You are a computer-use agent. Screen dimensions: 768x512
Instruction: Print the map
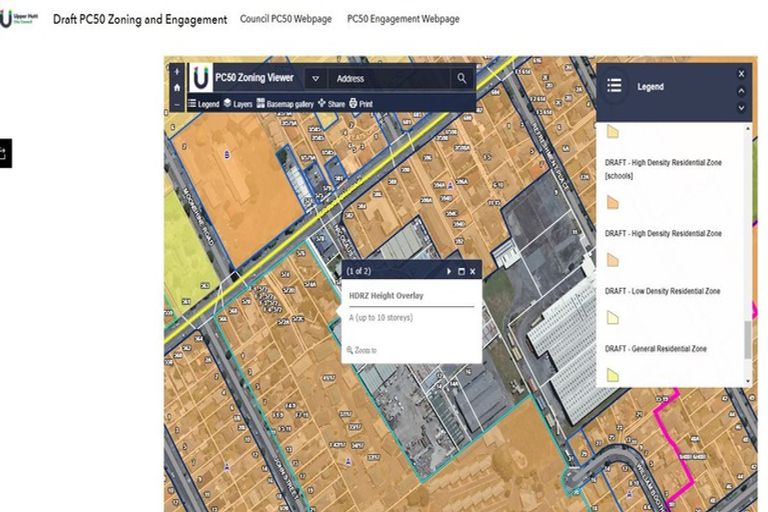(x=361, y=103)
